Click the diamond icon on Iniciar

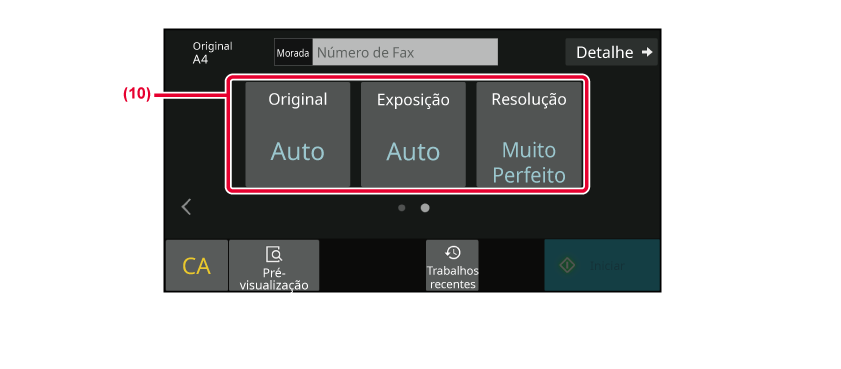pyautogui.click(x=567, y=265)
